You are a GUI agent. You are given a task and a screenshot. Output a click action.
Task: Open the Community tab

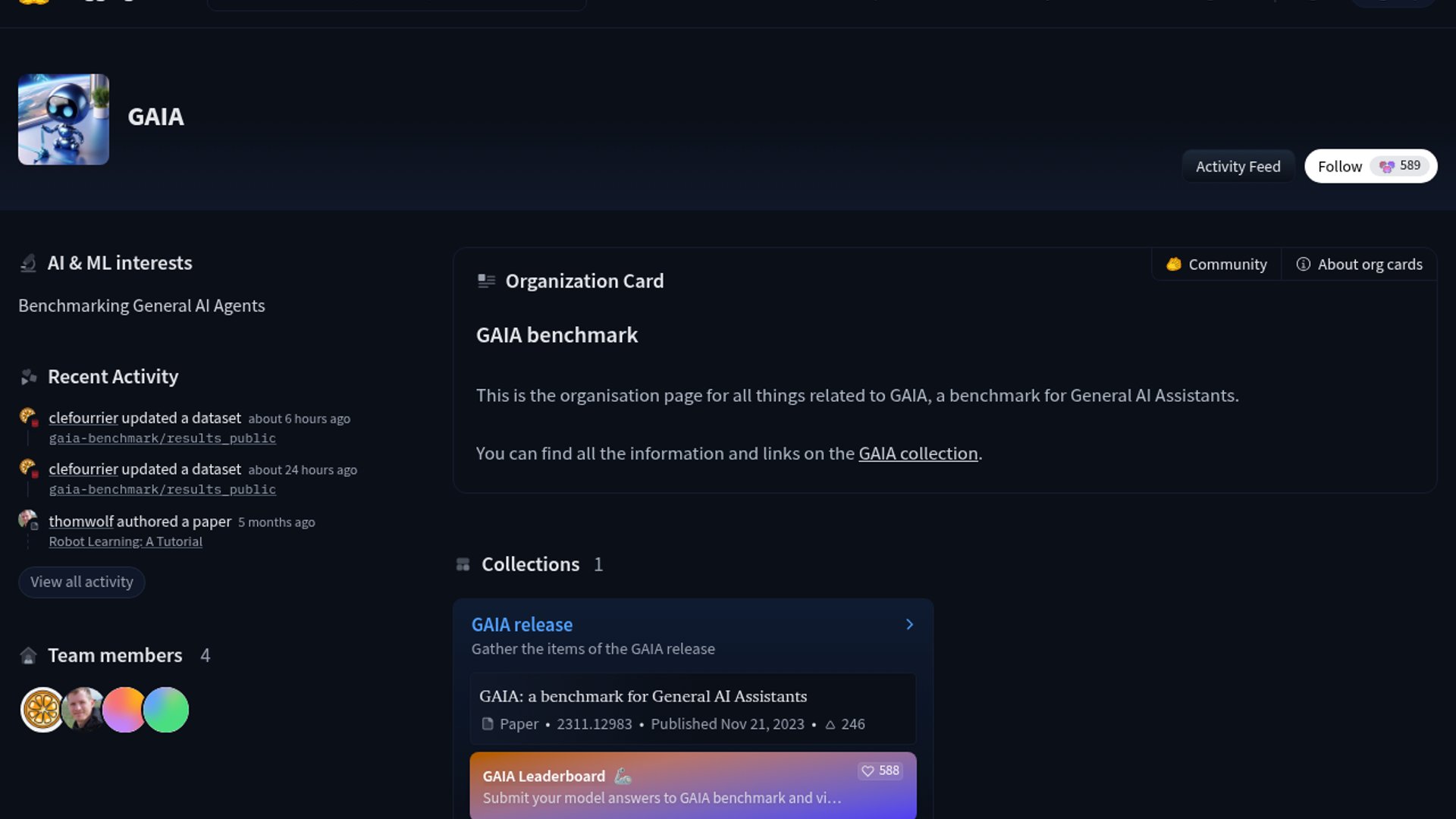pos(1216,264)
